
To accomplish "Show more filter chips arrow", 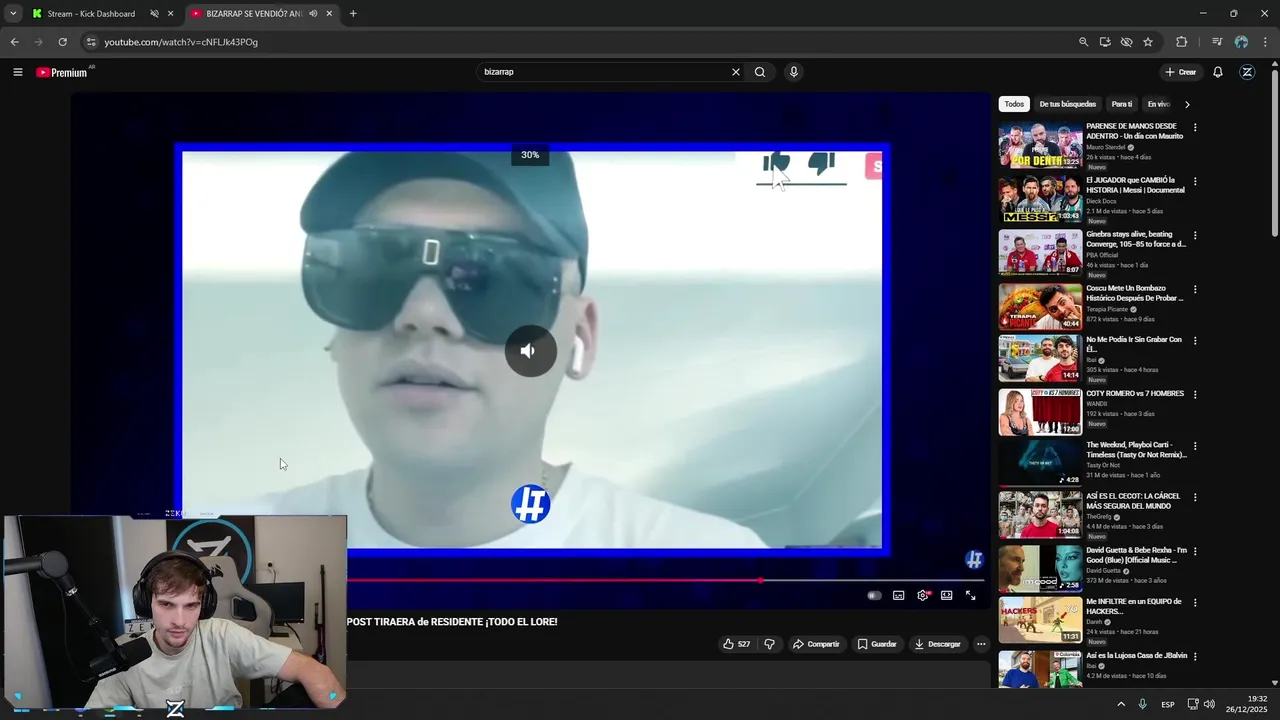I will coord(1187,104).
